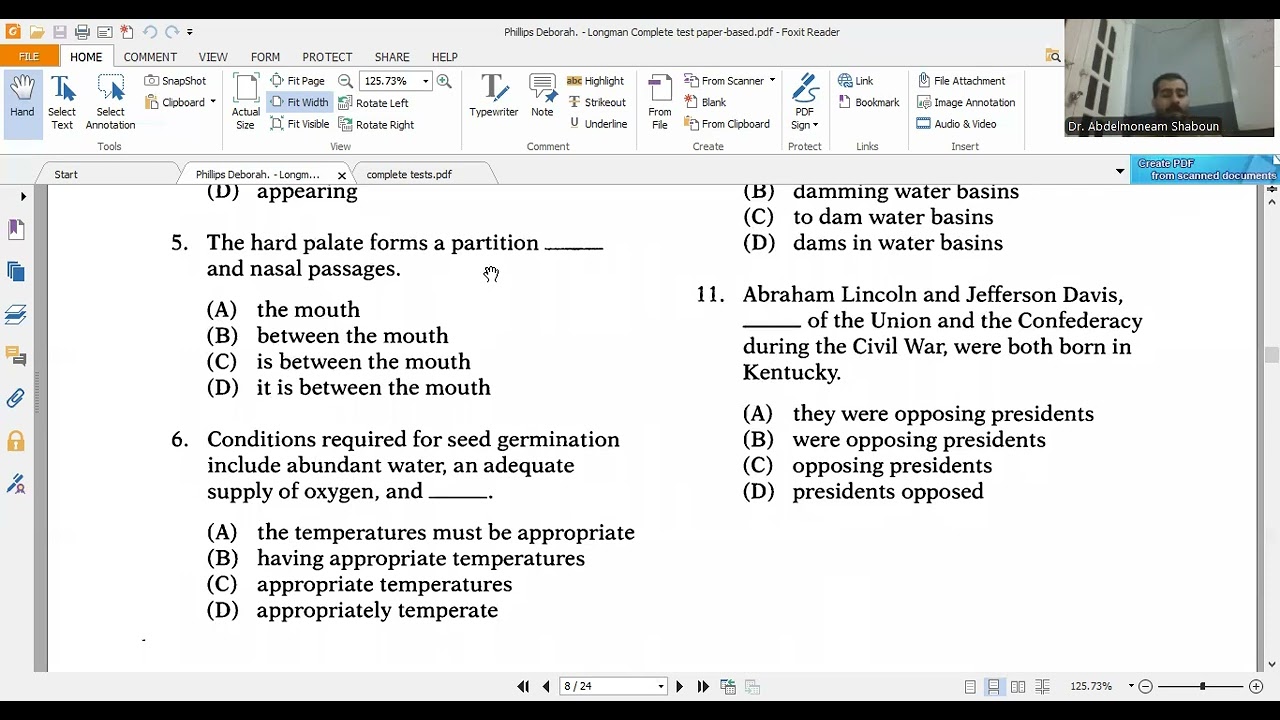Go to the previous page
The height and width of the screenshot is (720, 1280).
[546, 686]
